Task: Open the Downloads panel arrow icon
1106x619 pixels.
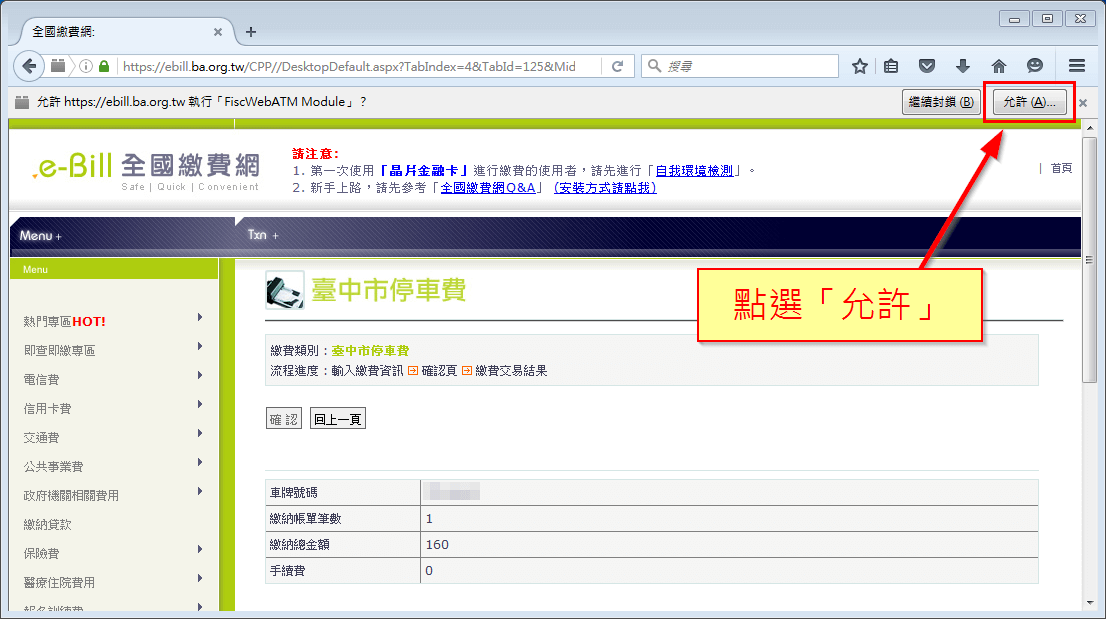Action: [962, 65]
